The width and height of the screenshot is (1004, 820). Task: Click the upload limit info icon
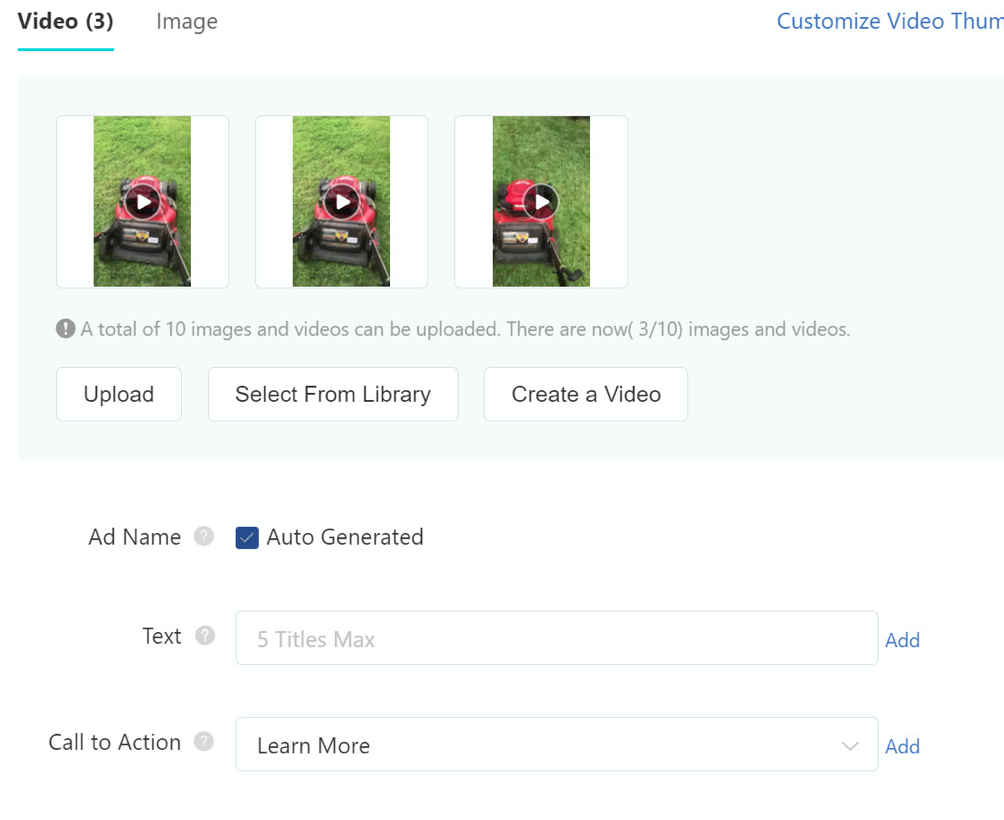pos(66,329)
